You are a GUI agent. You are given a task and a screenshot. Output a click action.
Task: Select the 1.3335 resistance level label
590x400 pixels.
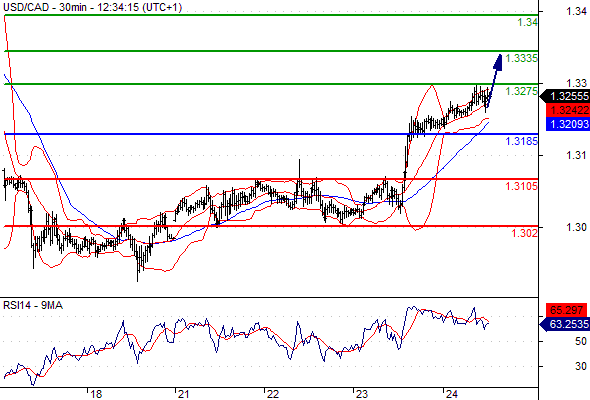click(x=522, y=58)
